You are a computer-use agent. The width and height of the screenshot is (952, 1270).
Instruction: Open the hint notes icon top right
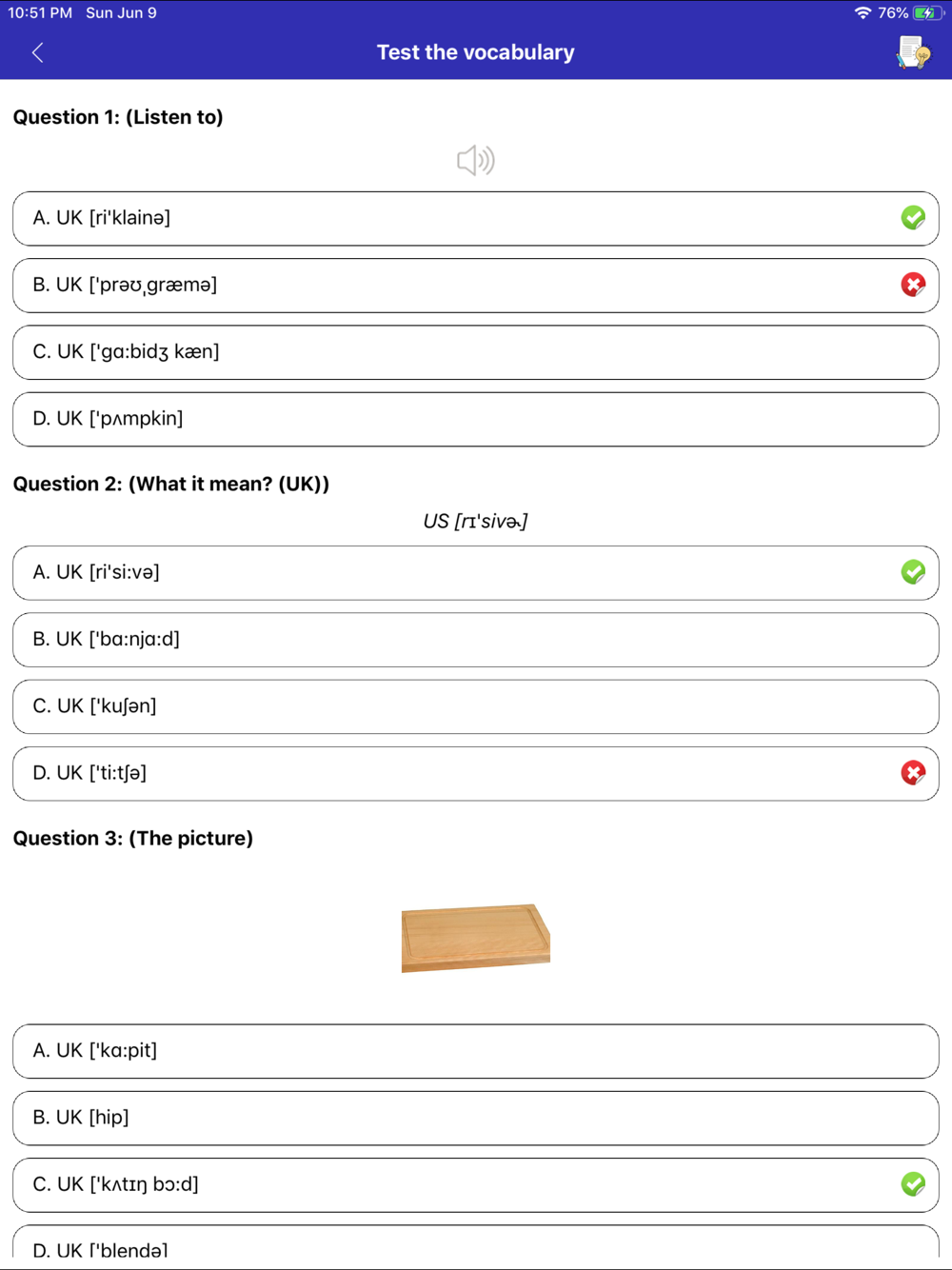[x=913, y=52]
